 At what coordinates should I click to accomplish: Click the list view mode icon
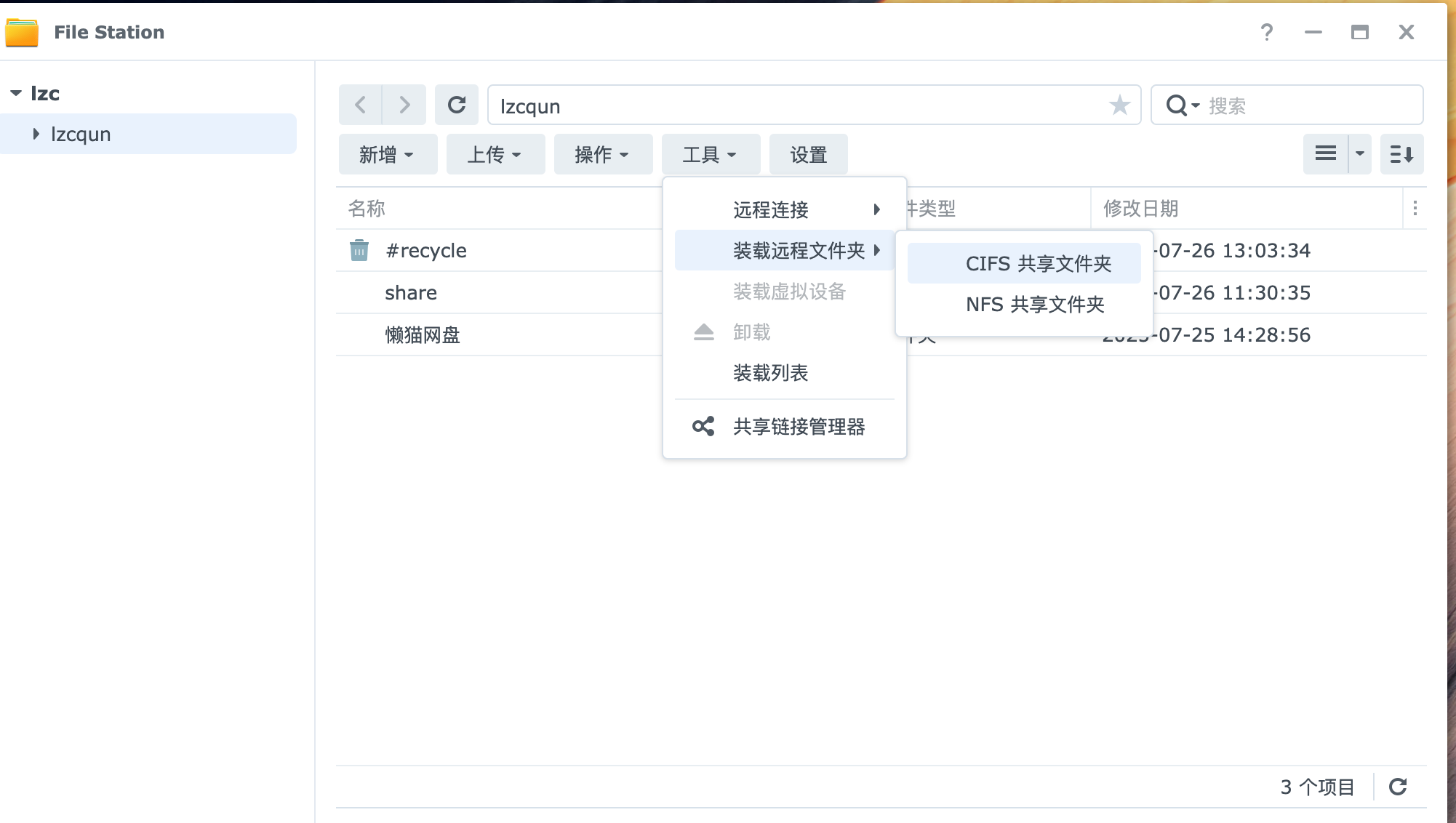point(1326,154)
